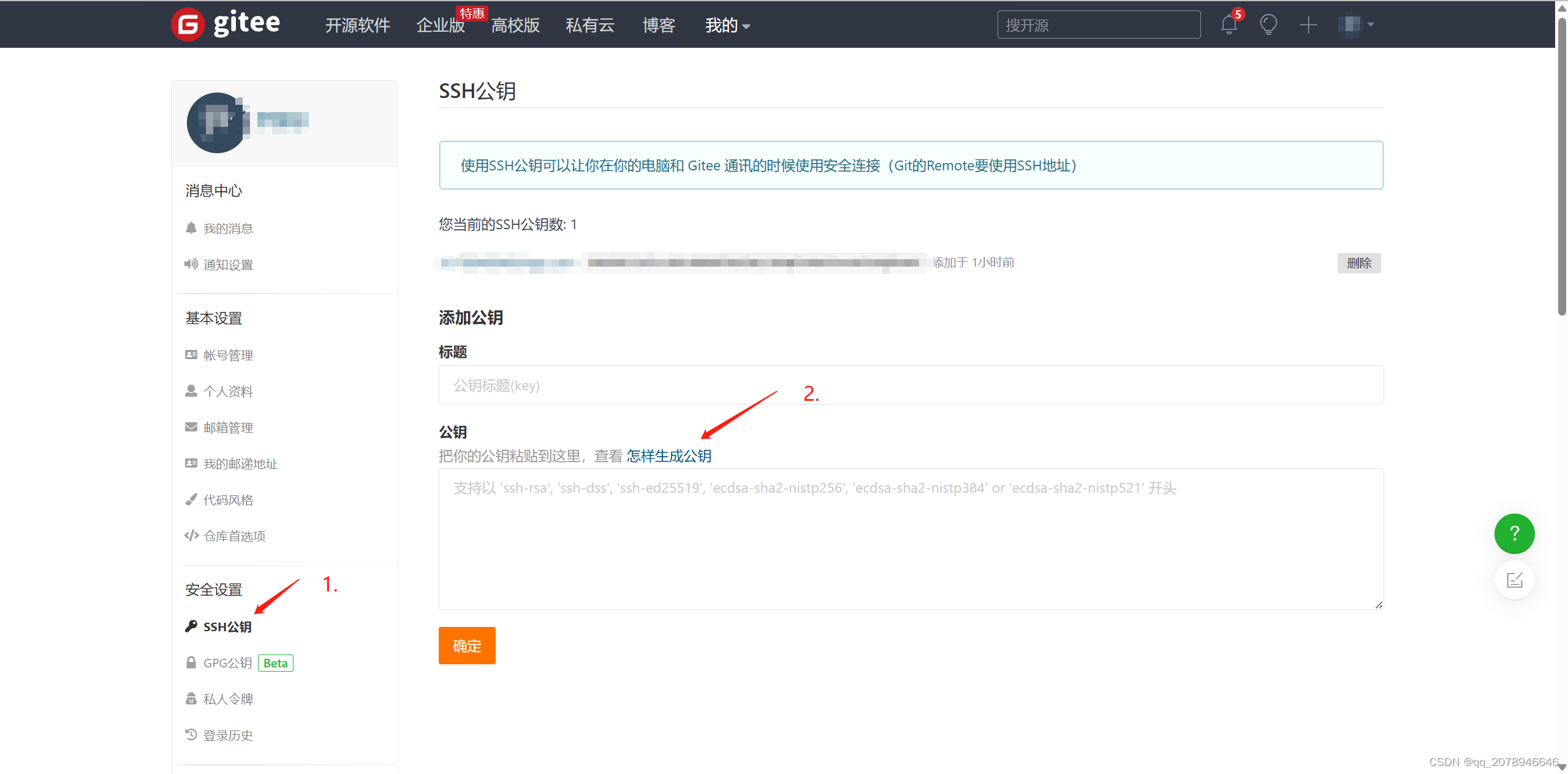The image size is (1568, 774).
Task: Click the 删除 button for the SSH key
Action: tap(1358, 263)
